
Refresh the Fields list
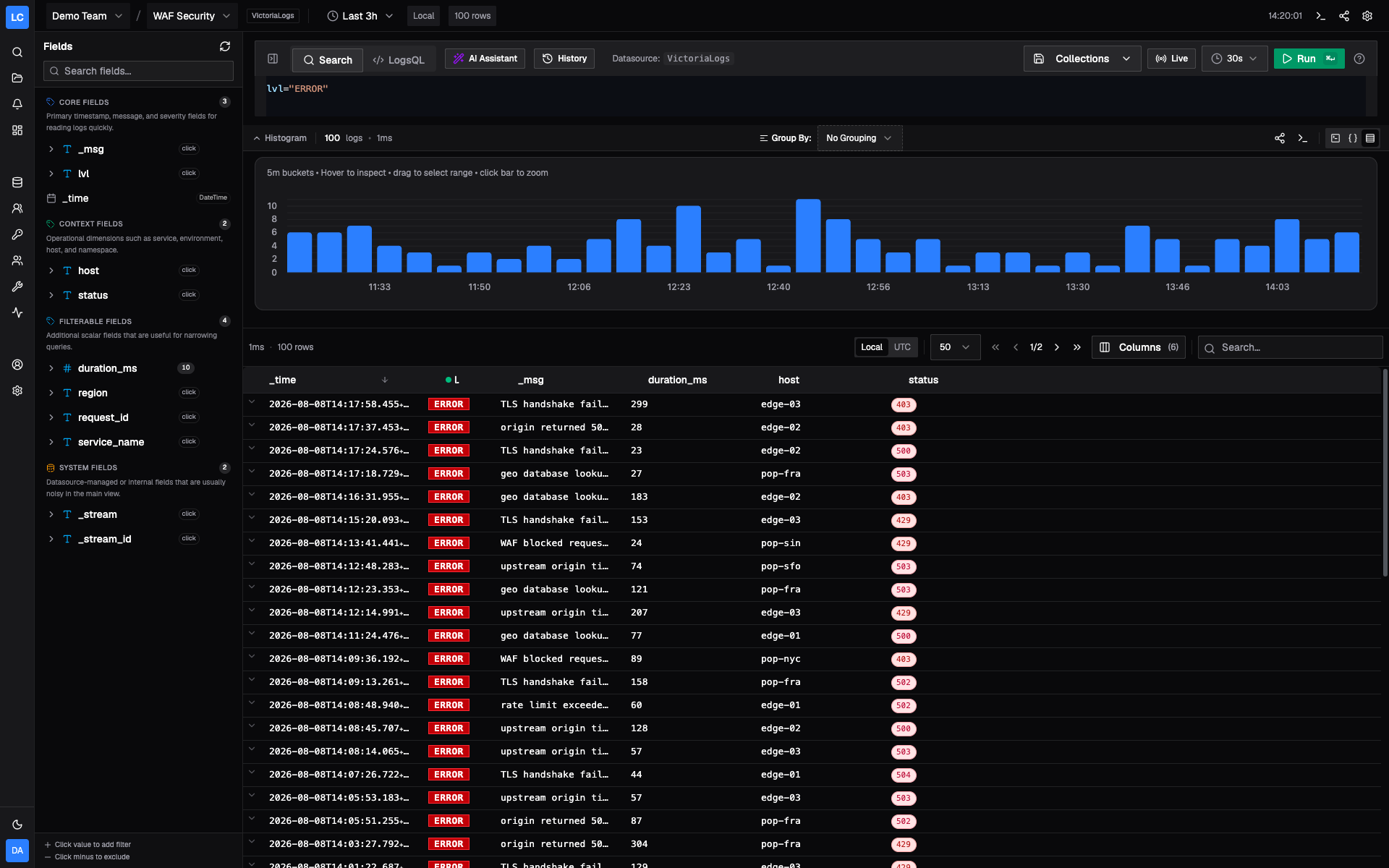click(225, 46)
